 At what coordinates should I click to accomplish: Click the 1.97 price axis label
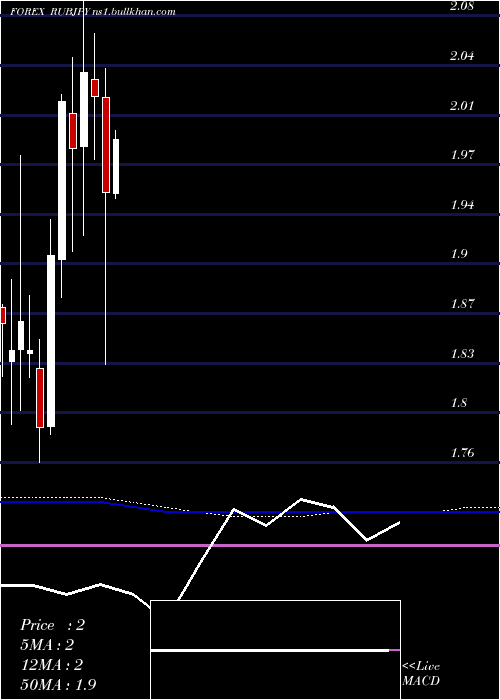462,155
